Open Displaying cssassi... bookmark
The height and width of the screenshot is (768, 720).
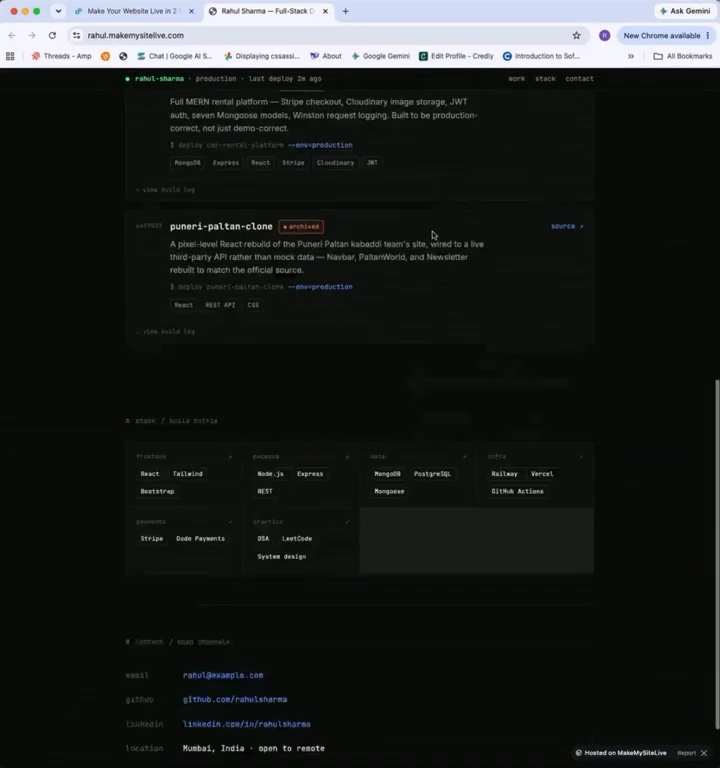(x=262, y=56)
